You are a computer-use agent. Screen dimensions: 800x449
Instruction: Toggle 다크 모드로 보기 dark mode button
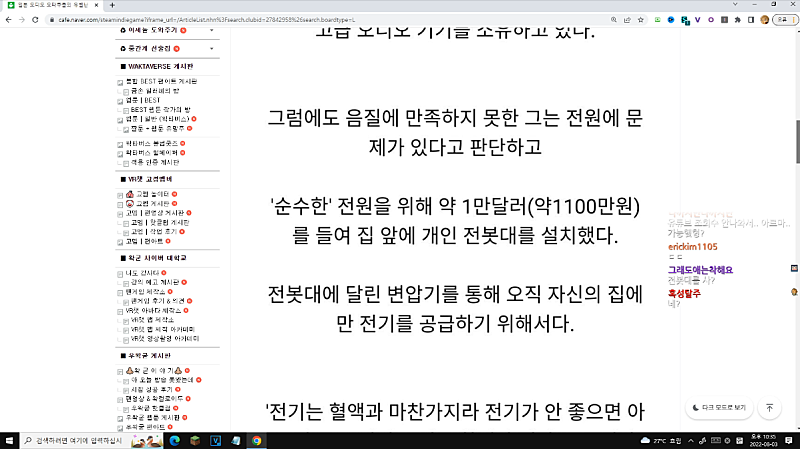719,408
